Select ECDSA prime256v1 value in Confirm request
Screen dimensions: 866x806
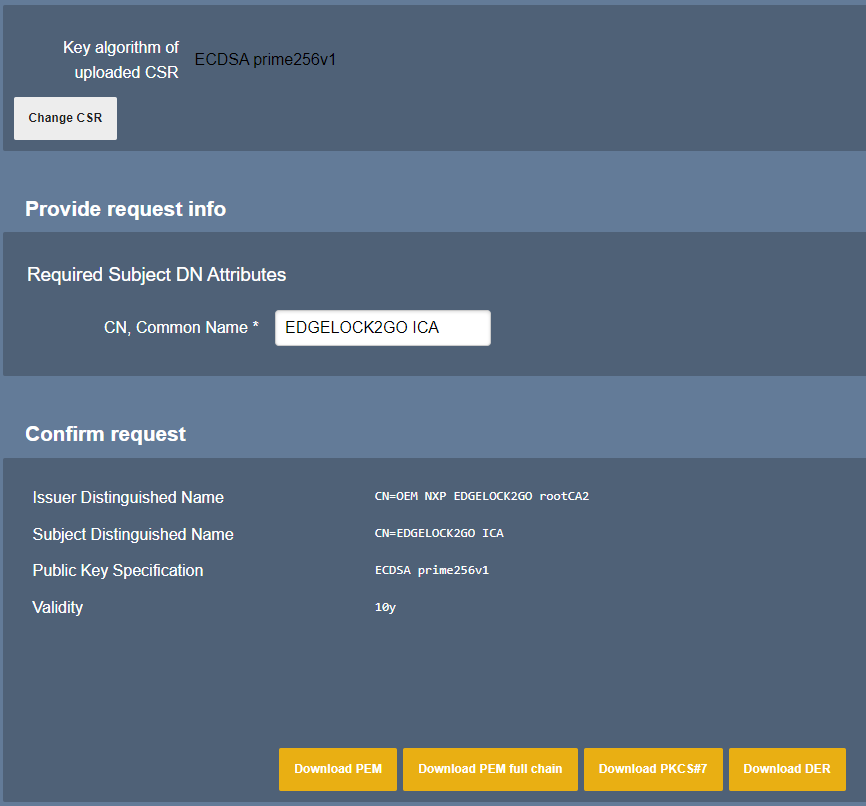point(431,571)
